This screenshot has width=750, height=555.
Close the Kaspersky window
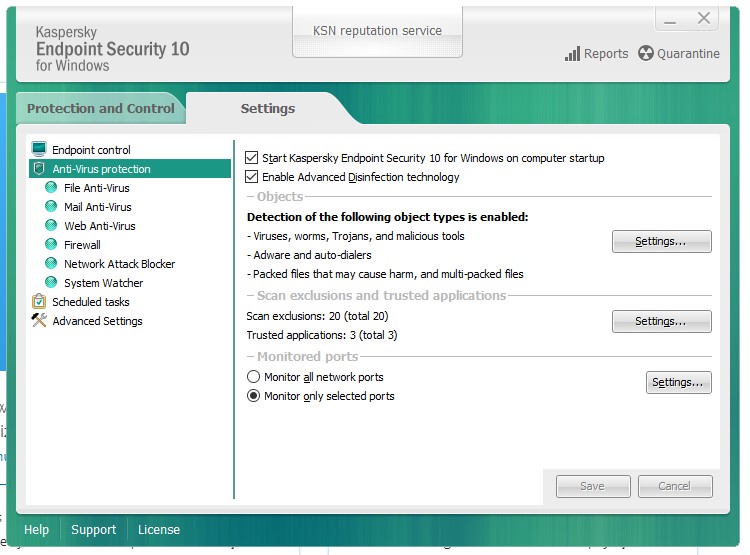pyautogui.click(x=704, y=19)
